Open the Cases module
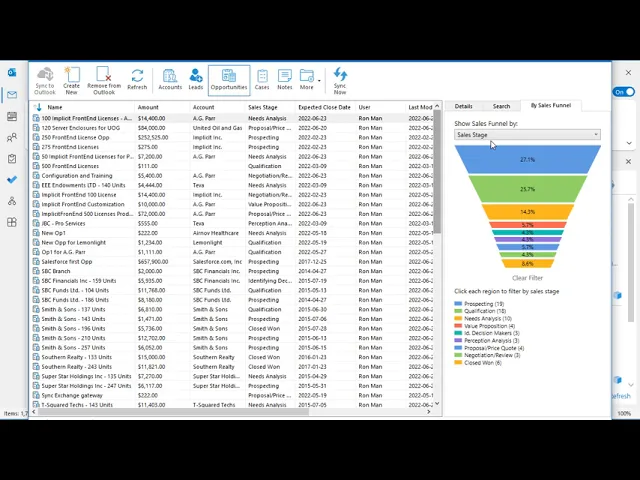This screenshot has height=480, width=640. coord(262,80)
